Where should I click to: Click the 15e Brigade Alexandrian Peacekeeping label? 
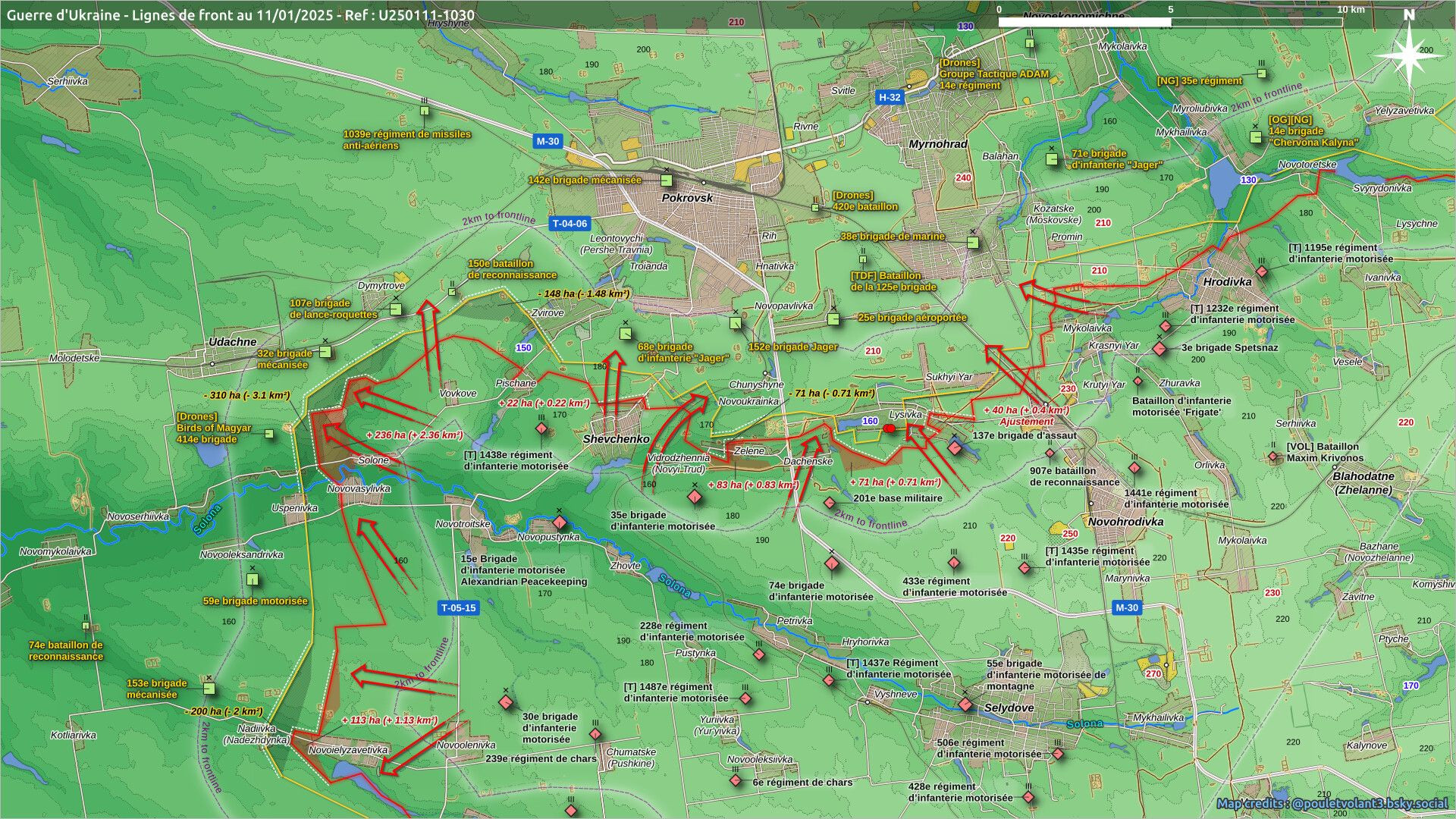pos(523,570)
